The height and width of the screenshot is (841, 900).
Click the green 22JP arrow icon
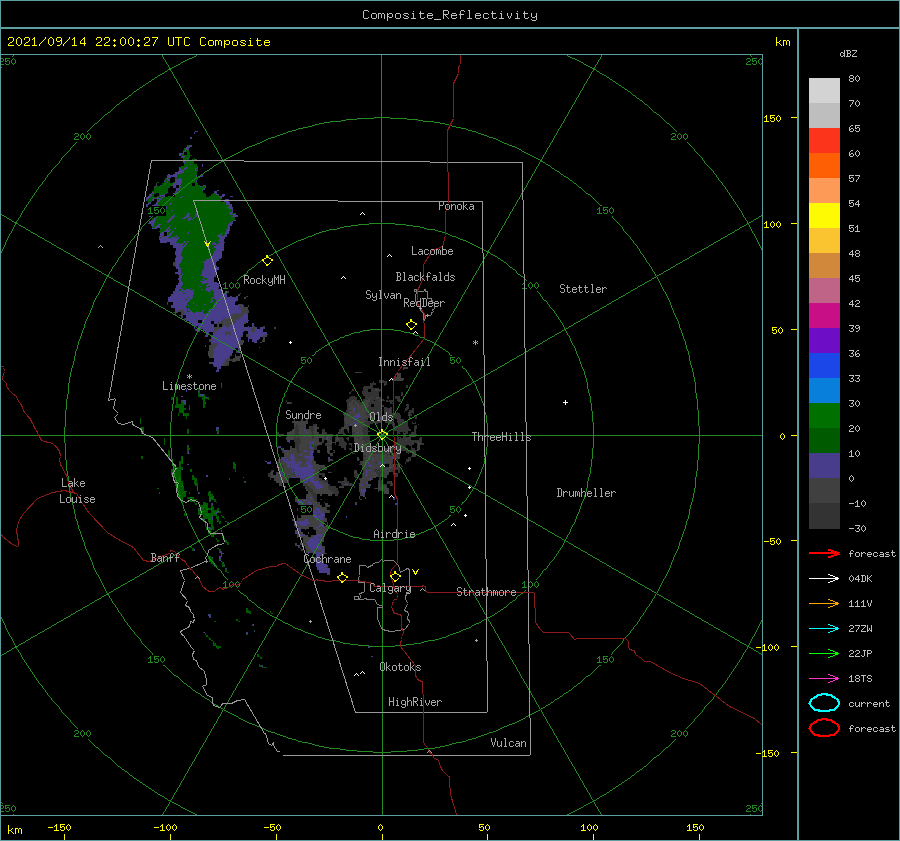(x=824, y=653)
